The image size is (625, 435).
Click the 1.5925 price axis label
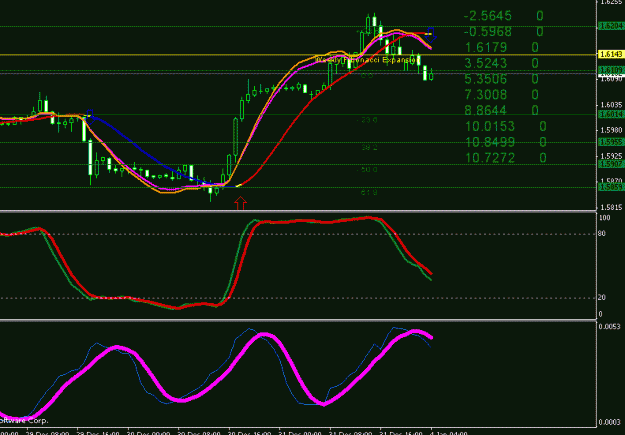(x=611, y=156)
